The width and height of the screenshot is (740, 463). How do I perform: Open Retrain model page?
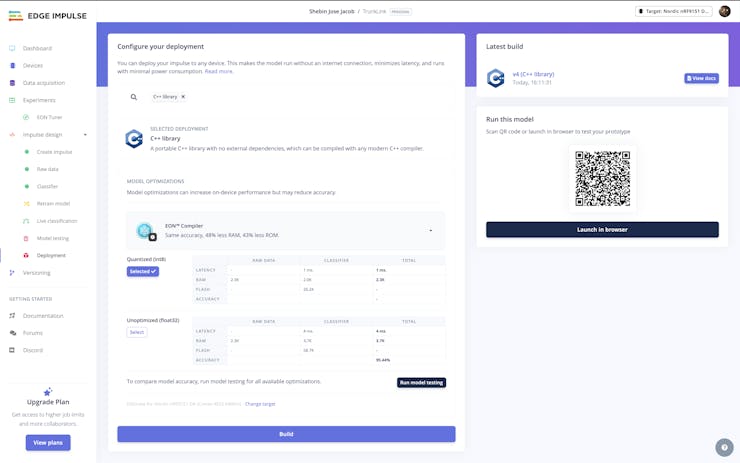coord(53,204)
